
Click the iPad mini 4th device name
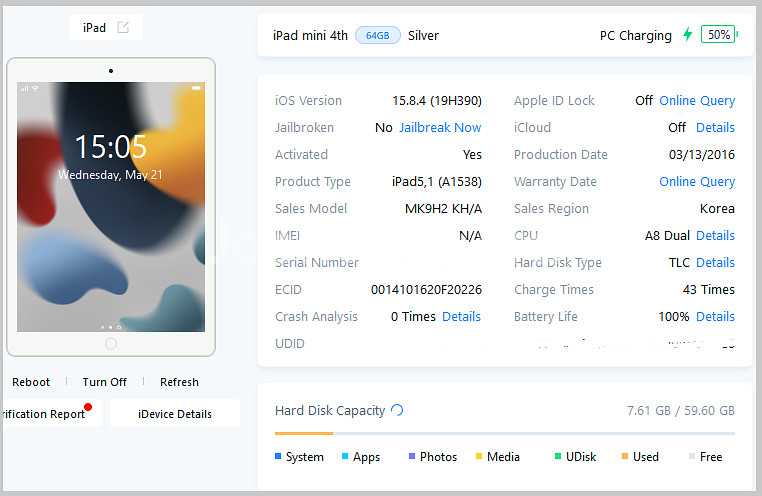311,35
